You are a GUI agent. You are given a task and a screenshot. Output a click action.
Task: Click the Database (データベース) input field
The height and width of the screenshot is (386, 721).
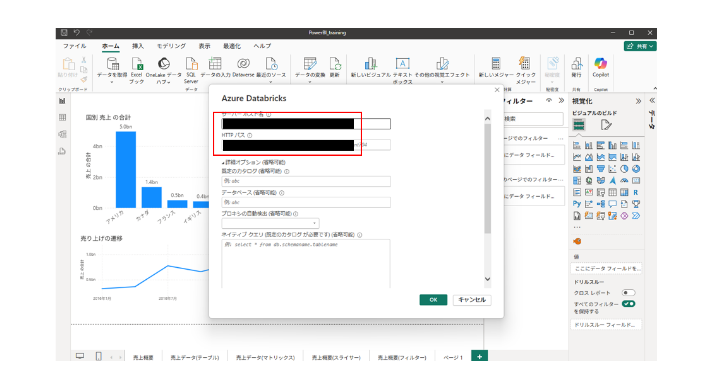[306, 202]
